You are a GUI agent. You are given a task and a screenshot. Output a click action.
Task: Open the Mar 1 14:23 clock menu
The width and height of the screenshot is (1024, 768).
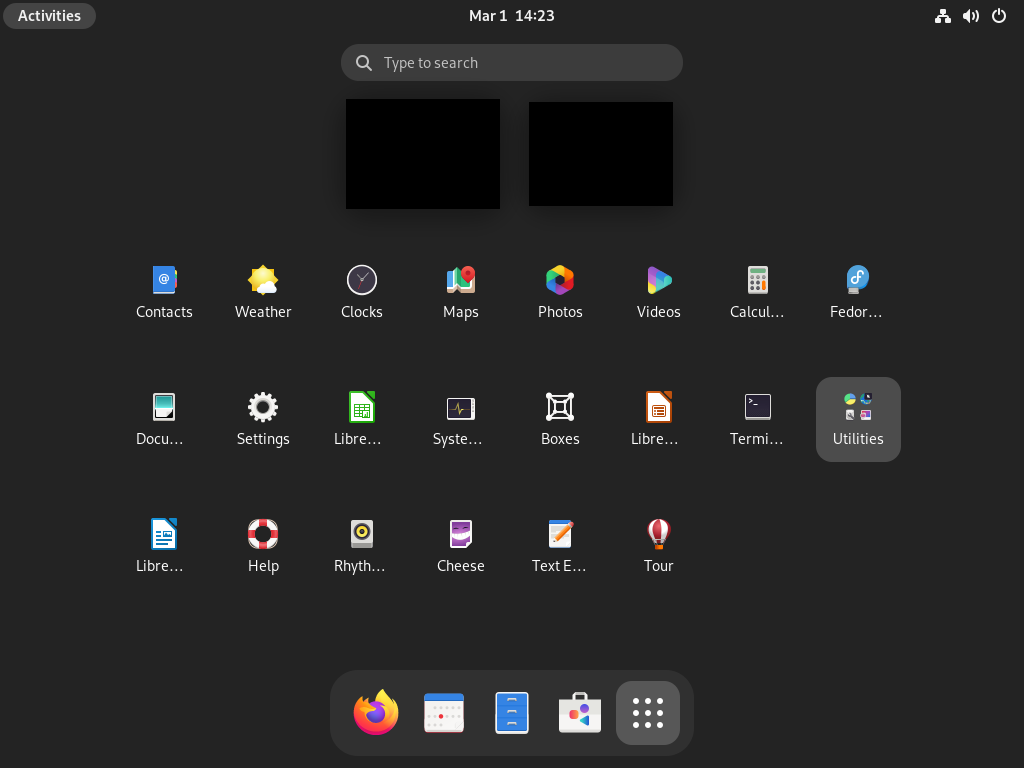[512, 16]
